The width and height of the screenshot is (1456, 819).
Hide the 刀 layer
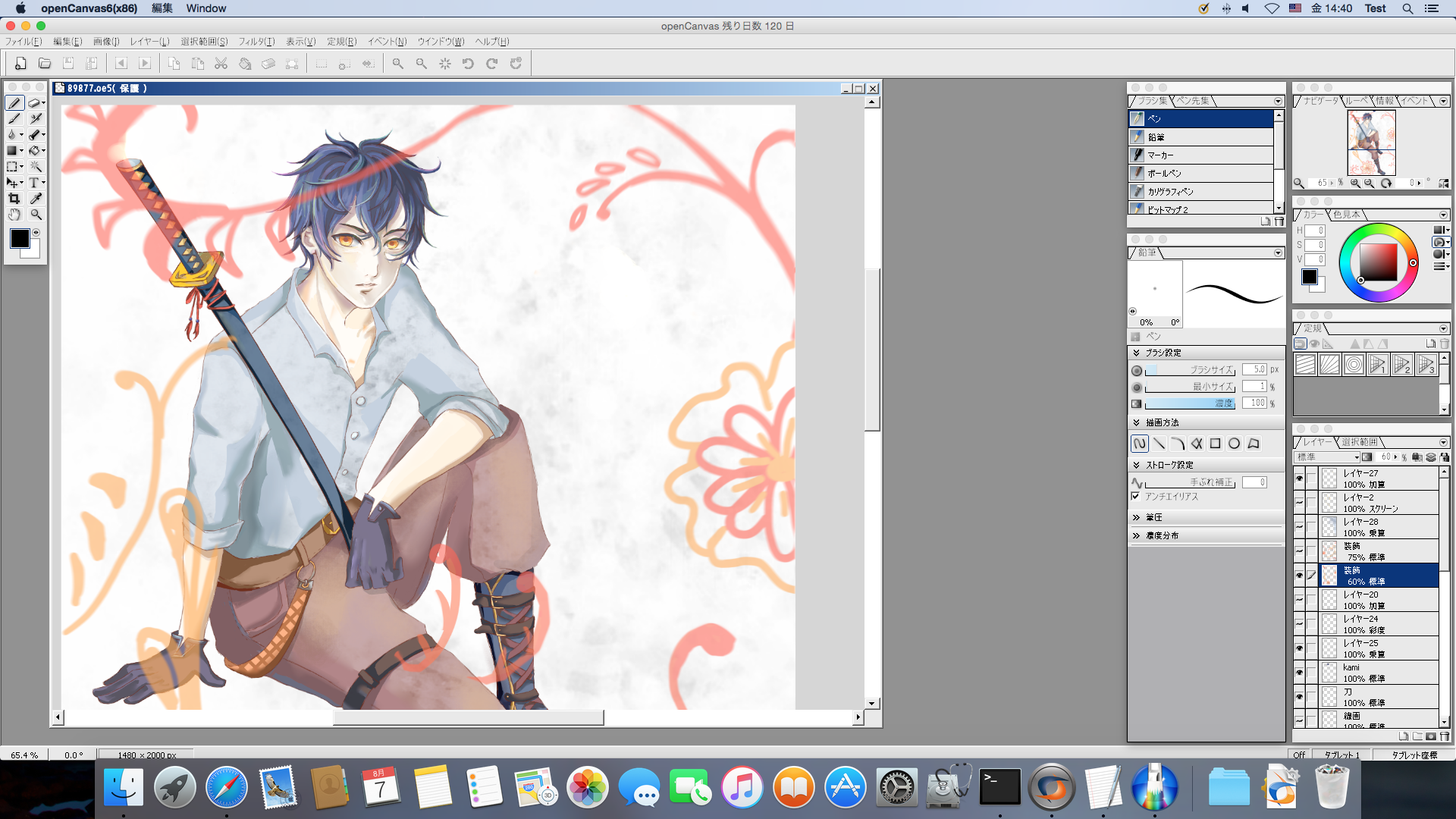click(x=1299, y=697)
